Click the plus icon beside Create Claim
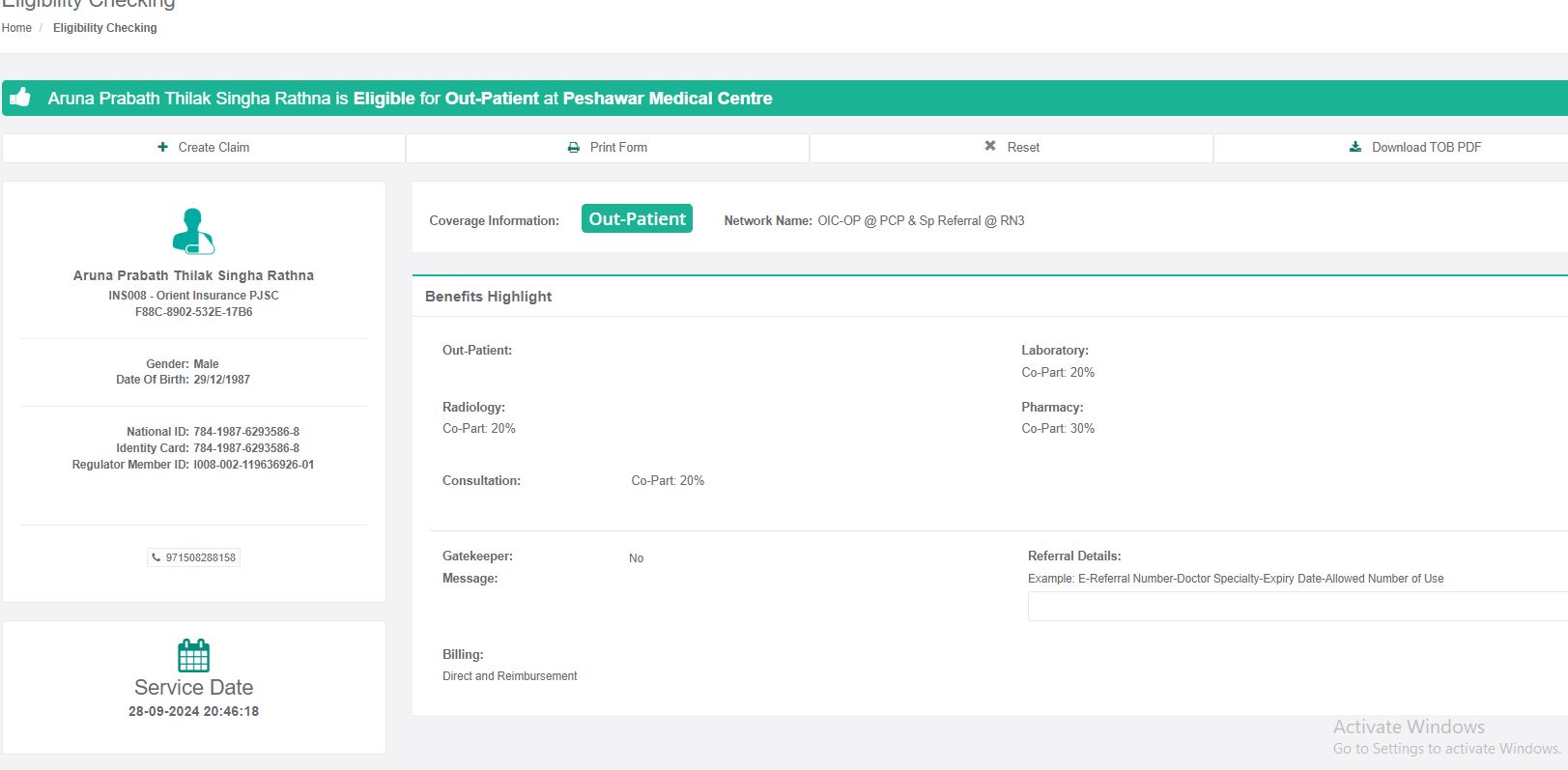Screen dimensions: 1568x770 click(x=162, y=147)
